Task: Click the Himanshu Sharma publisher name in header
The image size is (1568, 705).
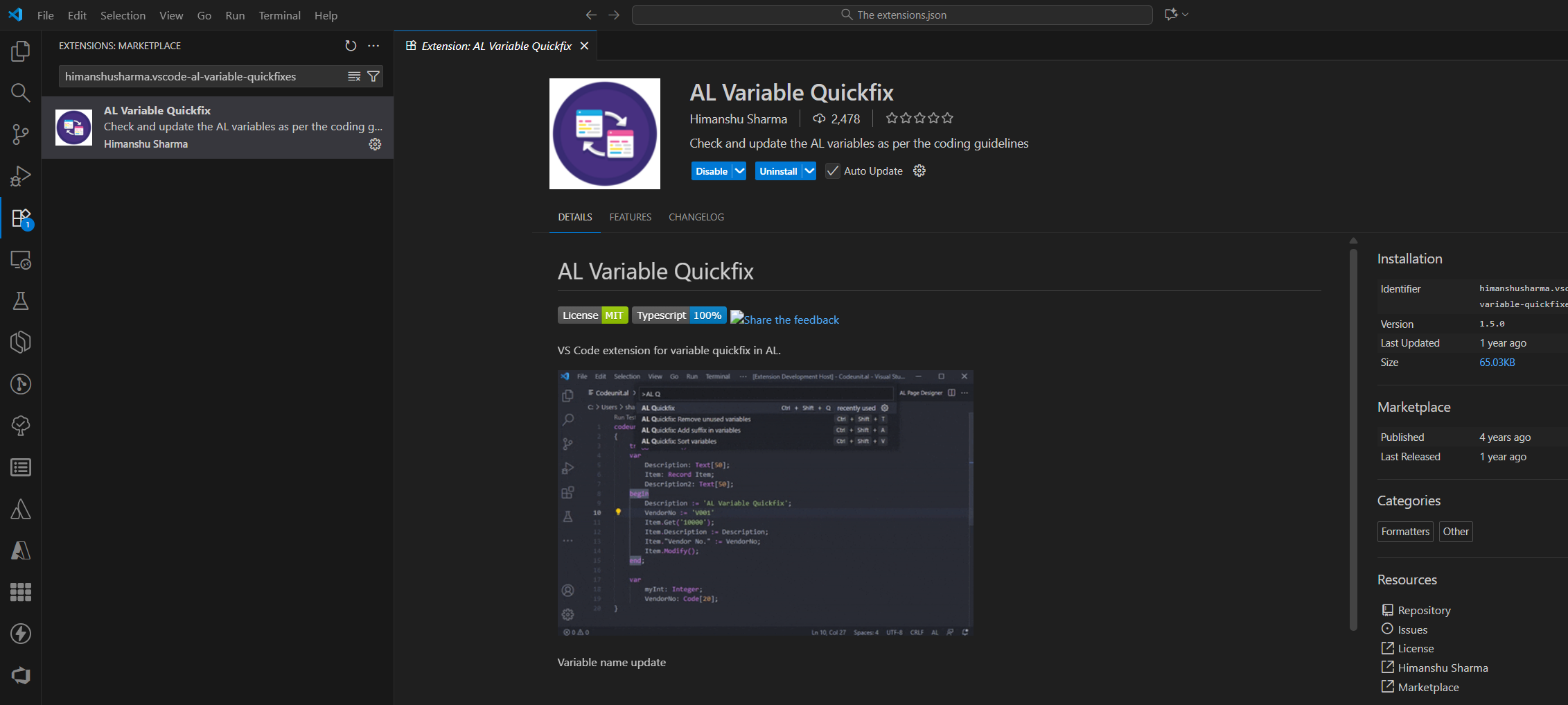Action: pos(738,119)
